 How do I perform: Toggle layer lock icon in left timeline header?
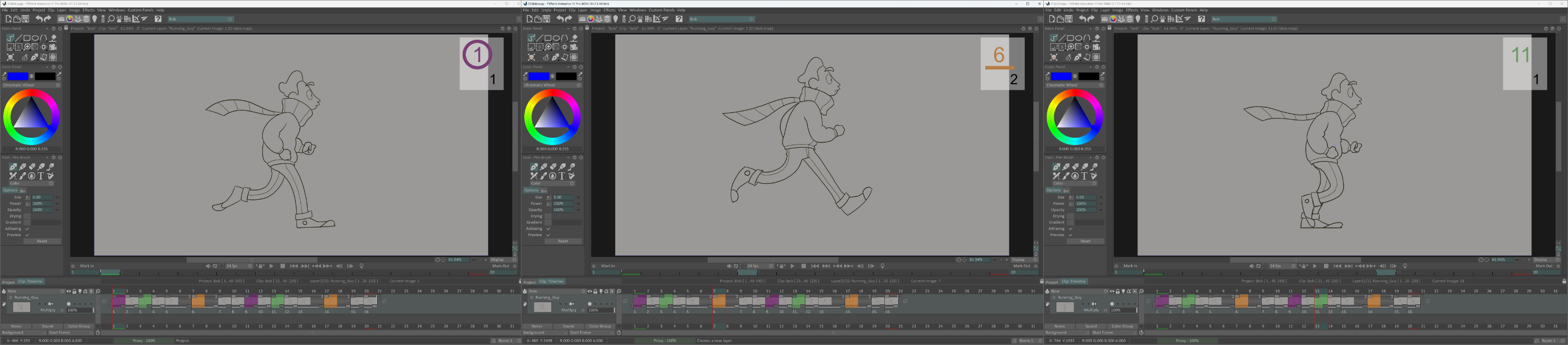click(x=74, y=291)
